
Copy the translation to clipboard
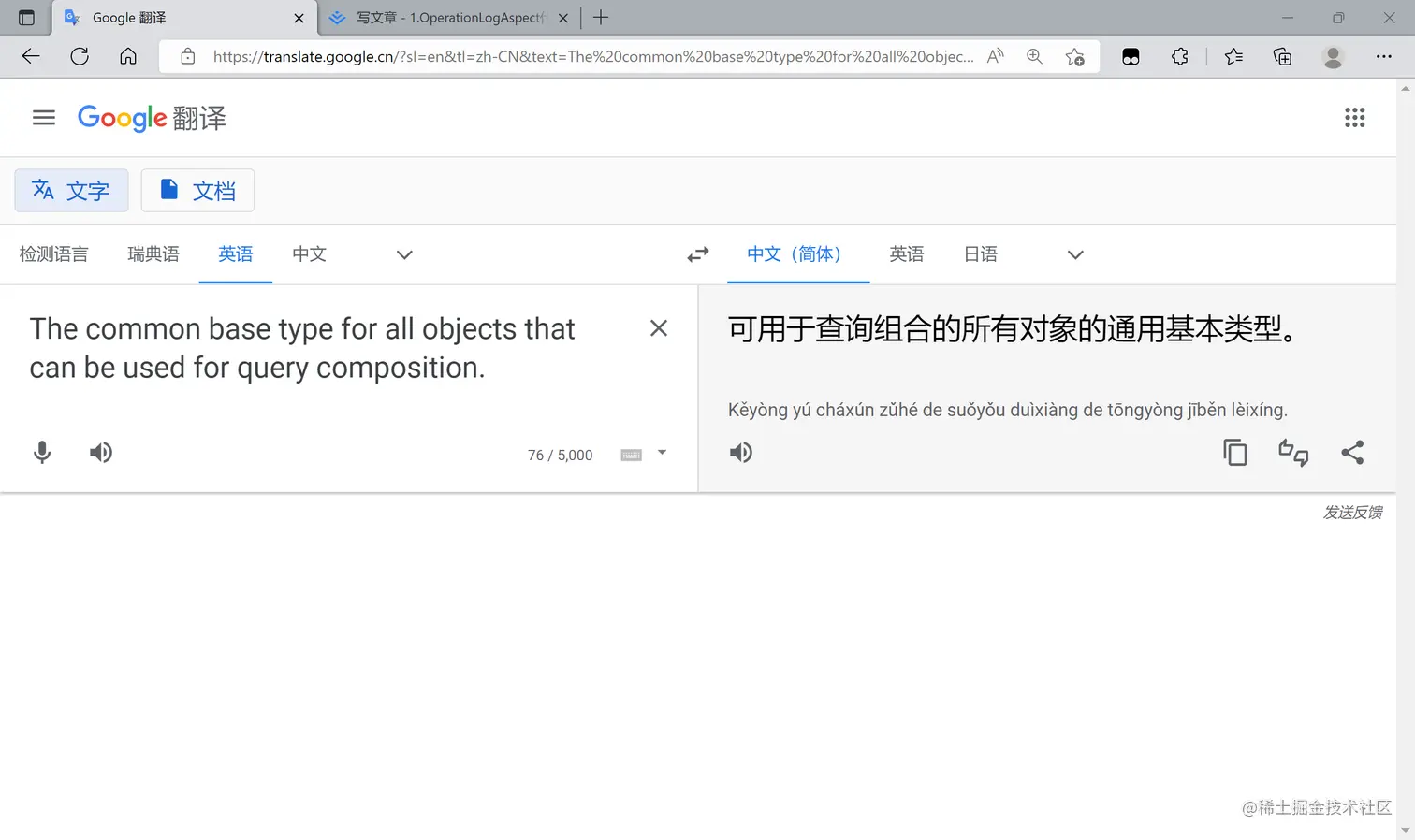point(1235,453)
